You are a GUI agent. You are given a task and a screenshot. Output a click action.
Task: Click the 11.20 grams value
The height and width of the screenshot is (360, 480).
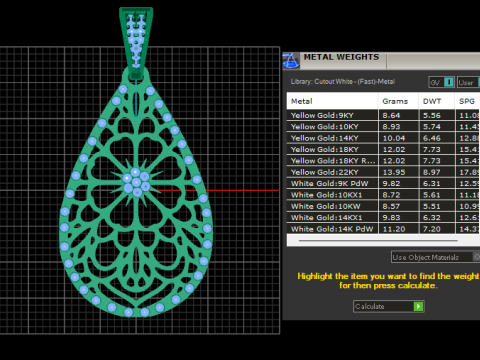coord(394,229)
